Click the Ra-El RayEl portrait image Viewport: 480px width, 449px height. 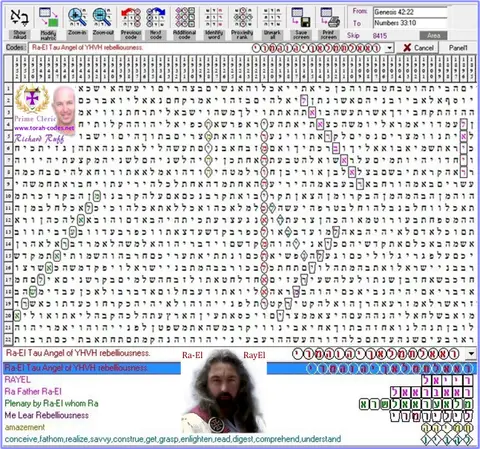point(224,391)
